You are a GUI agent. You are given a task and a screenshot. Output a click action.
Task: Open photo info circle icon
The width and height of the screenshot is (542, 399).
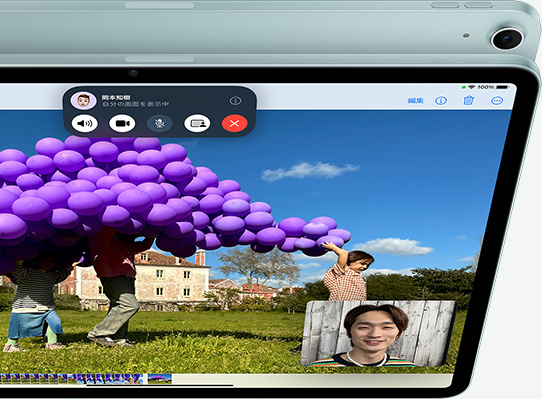(x=441, y=101)
